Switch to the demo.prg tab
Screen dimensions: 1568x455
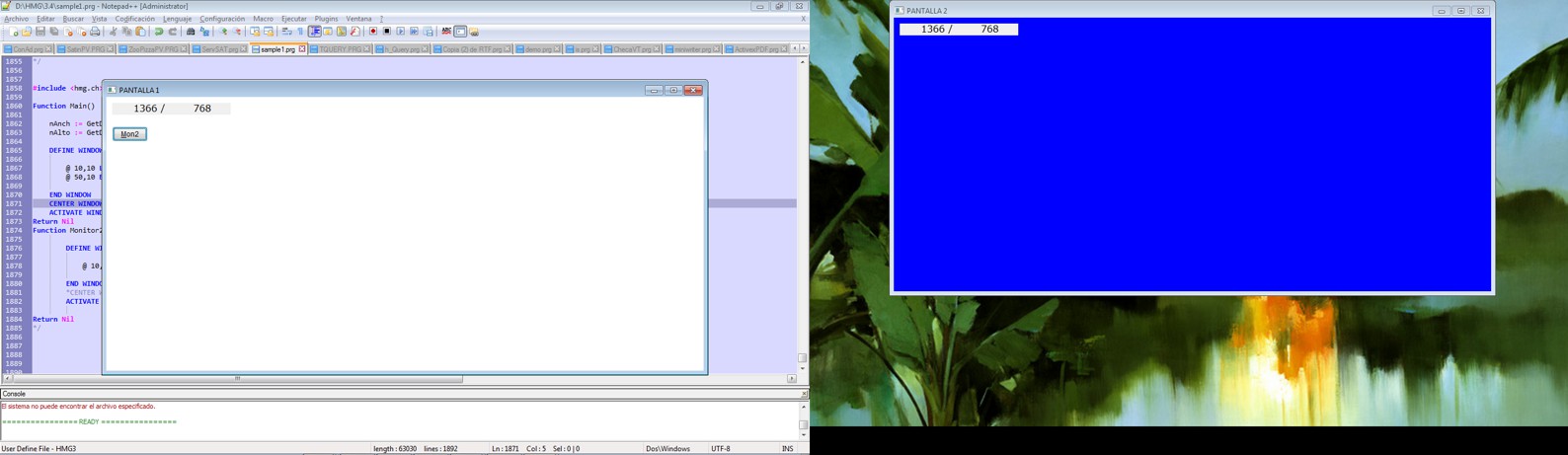[538, 49]
